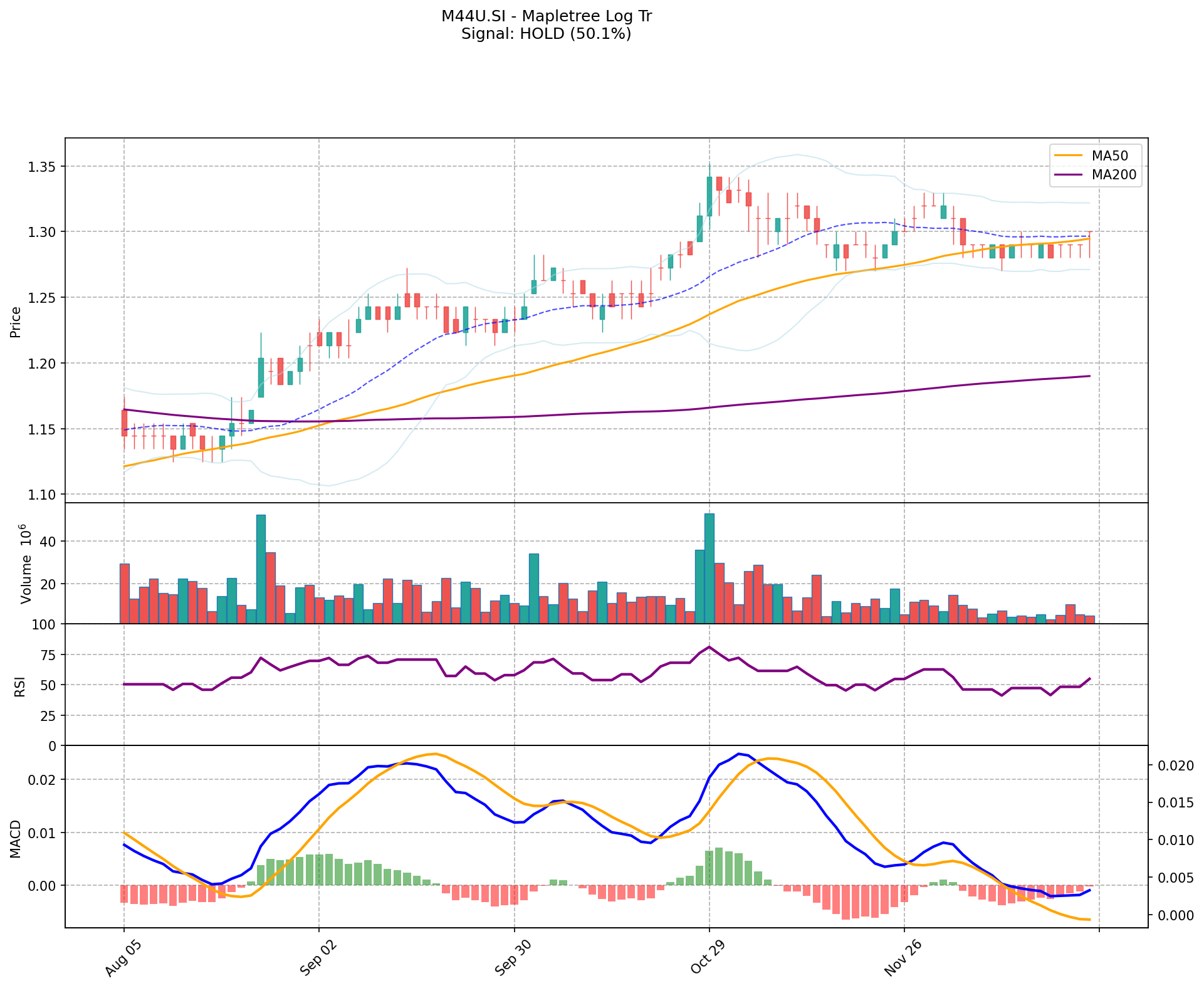Click the purple MA200 legend line swatch
Image resolution: width=1204 pixels, height=988 pixels.
[1069, 175]
